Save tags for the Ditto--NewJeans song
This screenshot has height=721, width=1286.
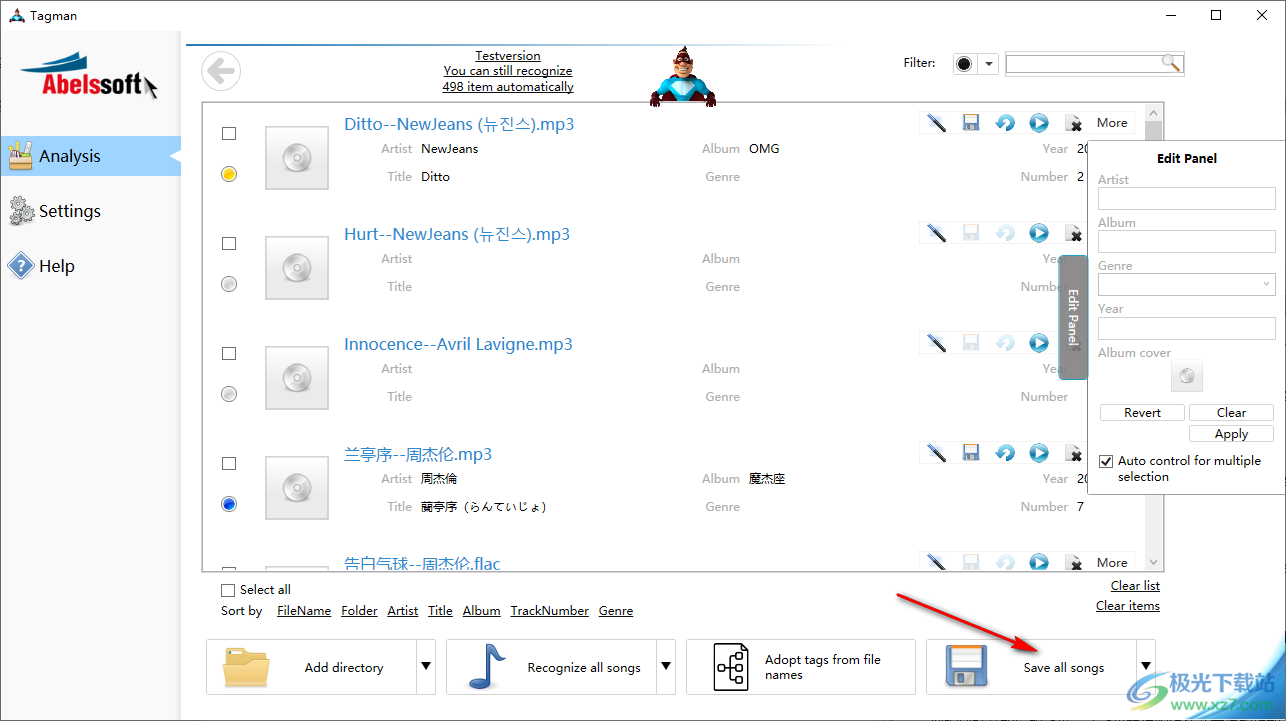tap(970, 123)
